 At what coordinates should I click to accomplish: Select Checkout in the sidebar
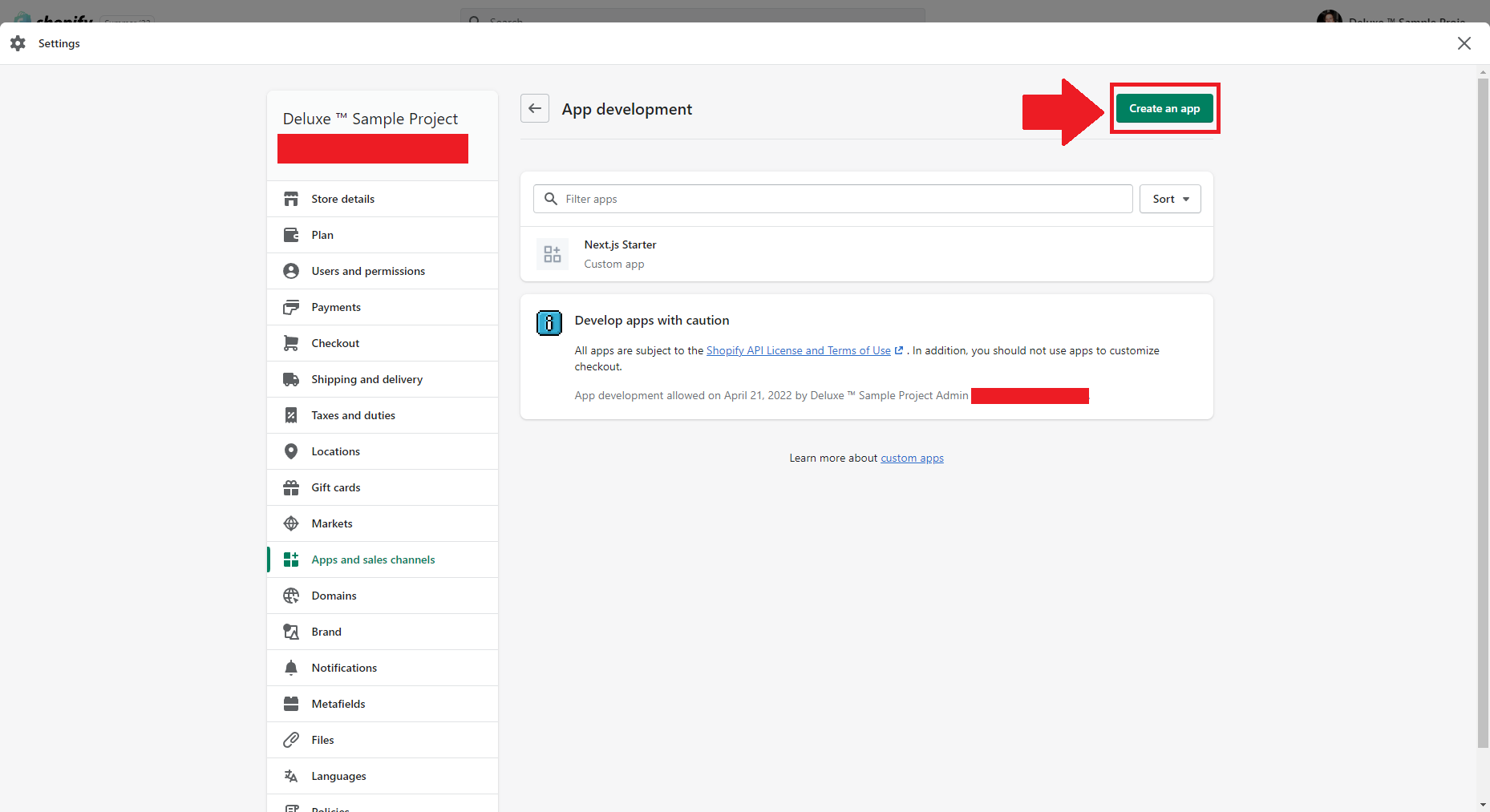(383, 343)
